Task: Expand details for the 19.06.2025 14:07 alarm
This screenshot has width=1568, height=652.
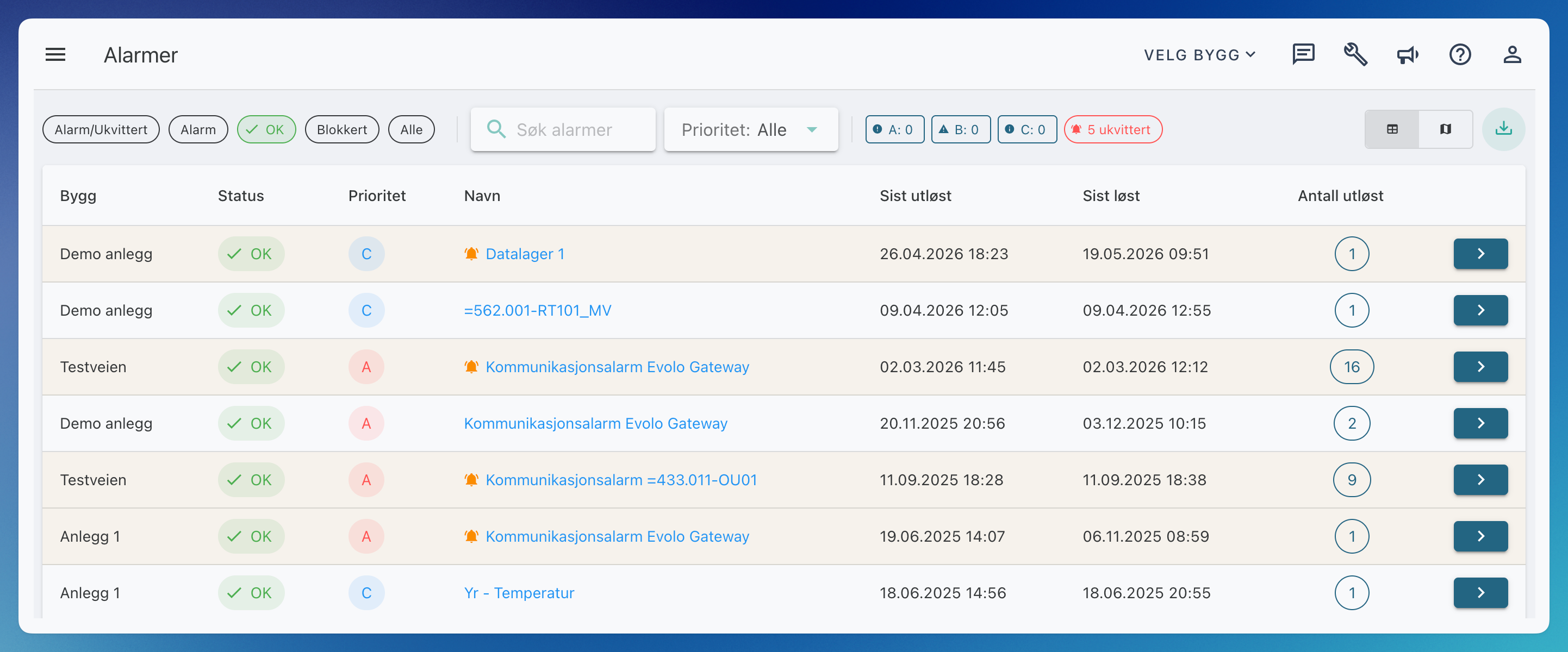Action: pos(1480,536)
